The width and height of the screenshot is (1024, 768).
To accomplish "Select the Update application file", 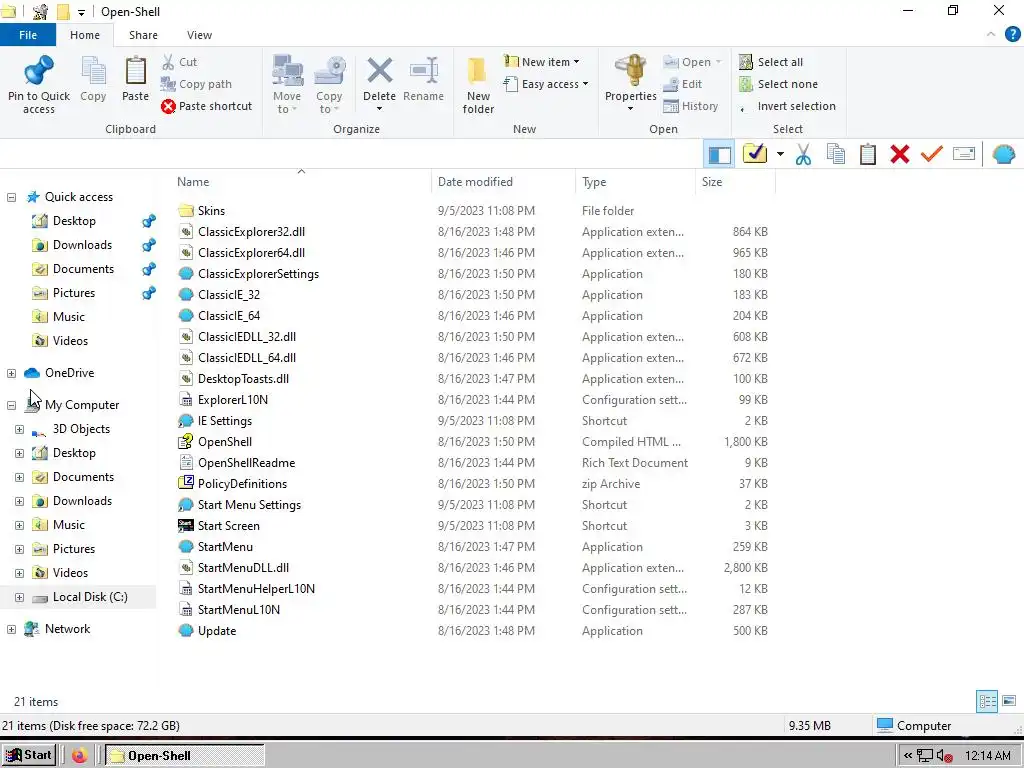I will click(207, 631).
